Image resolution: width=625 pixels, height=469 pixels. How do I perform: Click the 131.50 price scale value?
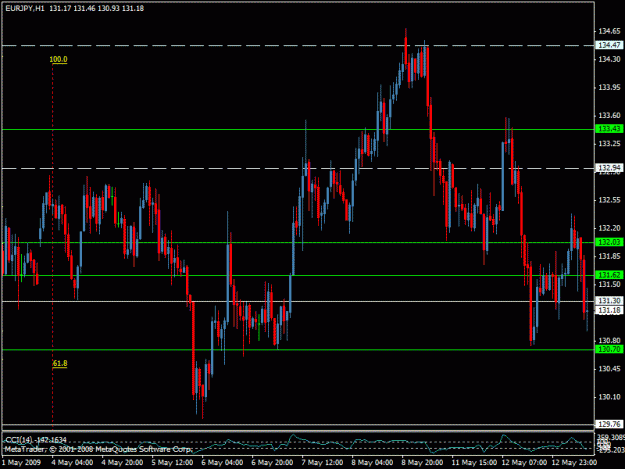tap(609, 285)
